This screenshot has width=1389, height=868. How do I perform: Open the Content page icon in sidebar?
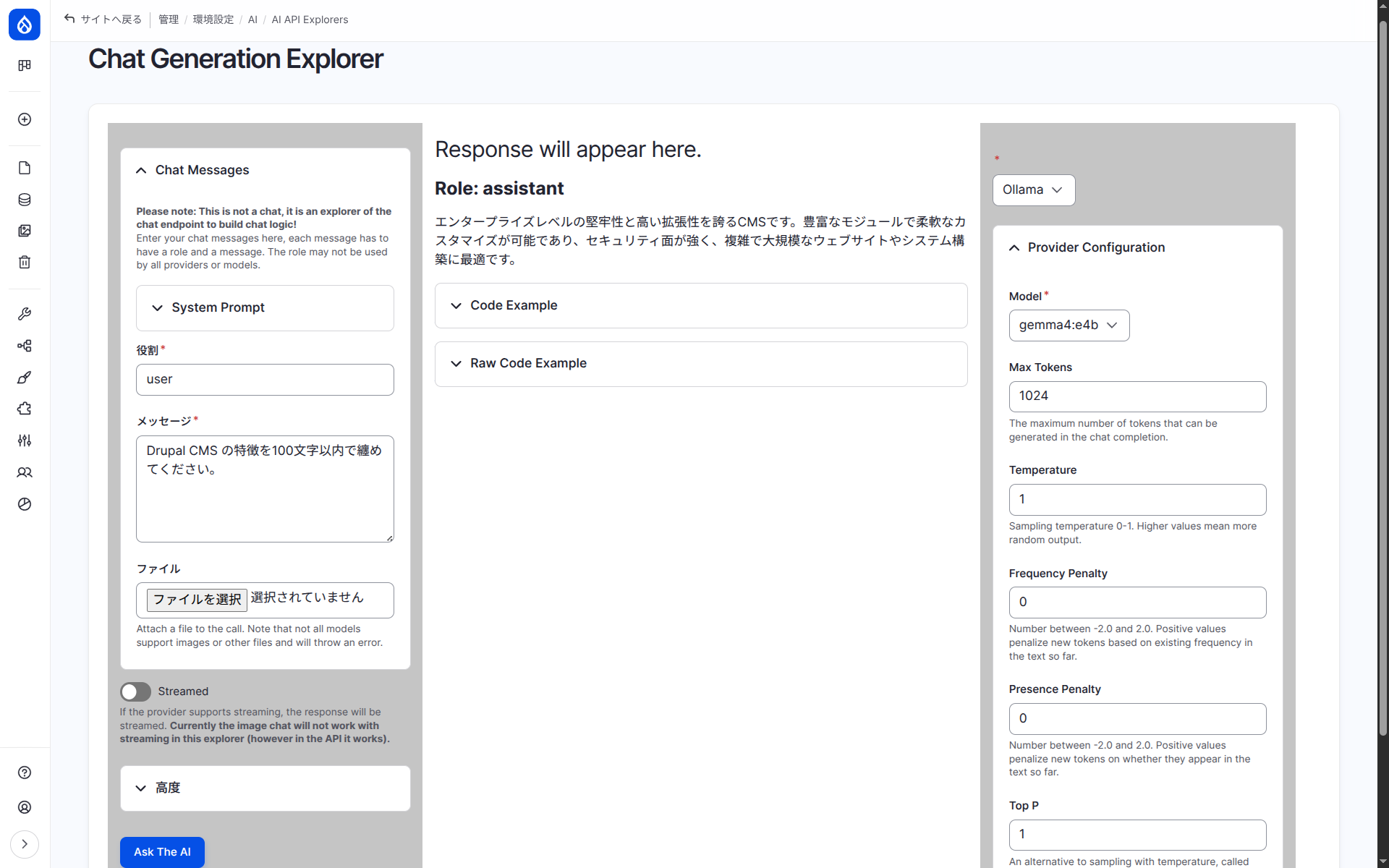tap(25, 168)
